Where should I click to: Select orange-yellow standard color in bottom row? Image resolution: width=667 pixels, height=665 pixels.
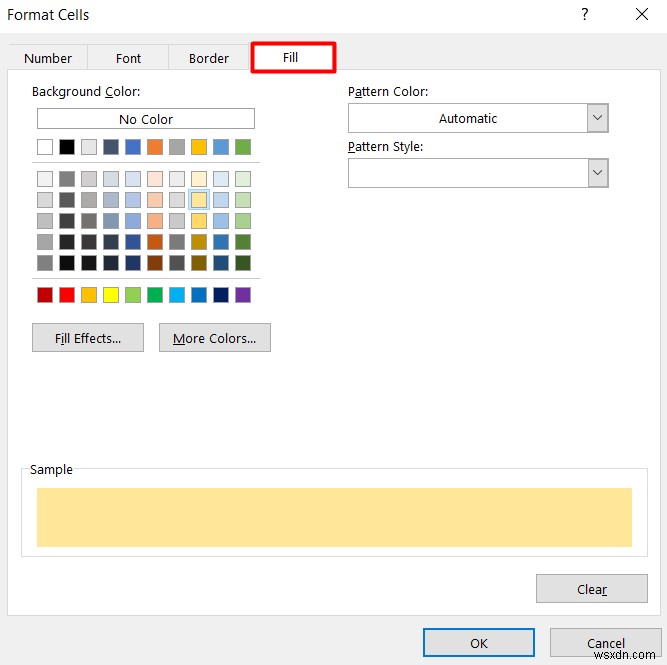[89, 295]
